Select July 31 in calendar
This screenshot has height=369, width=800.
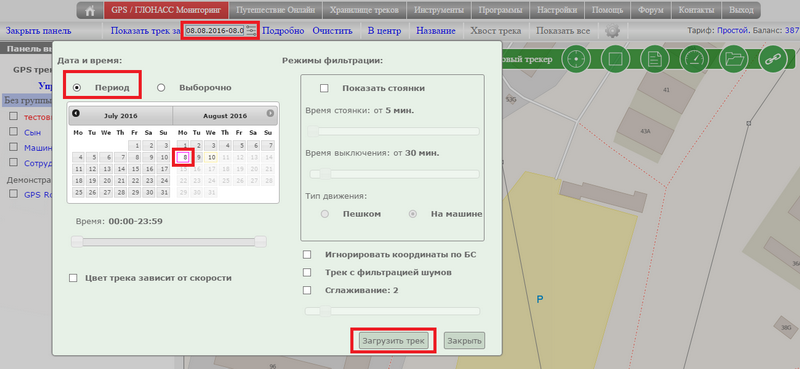[163, 192]
